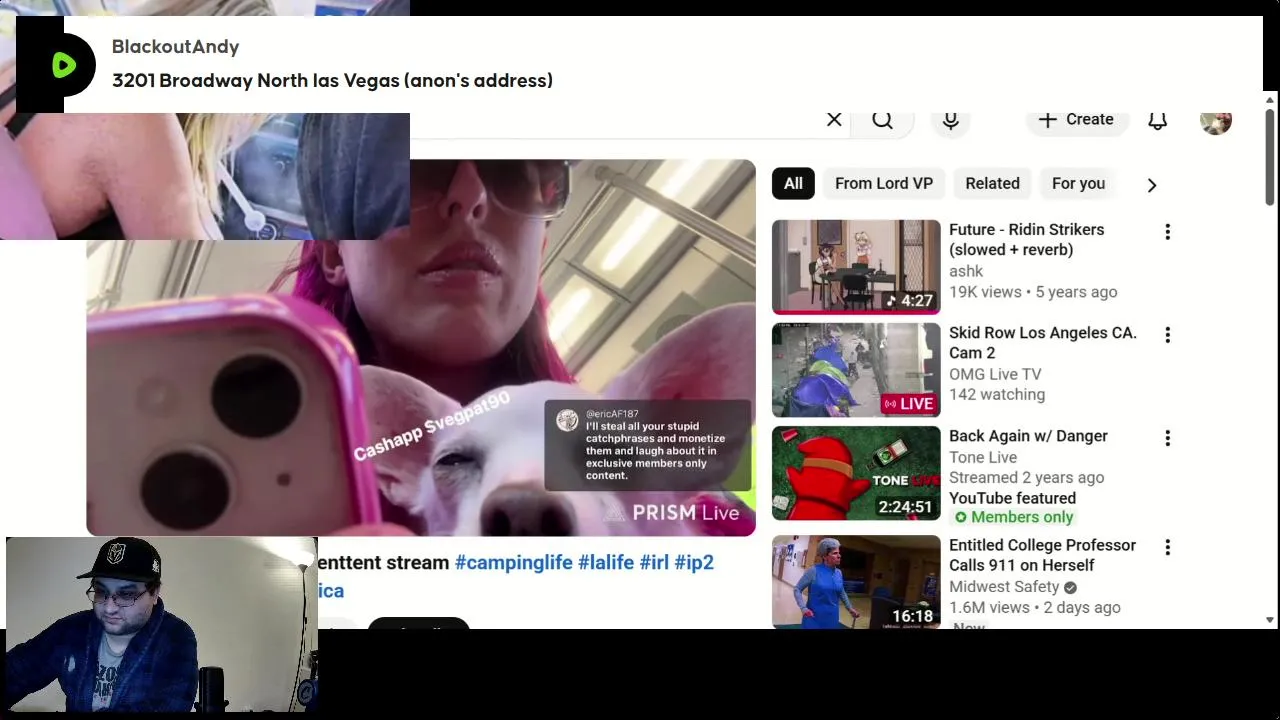Open options menu for Entitled College Professor
Image resolution: width=1280 pixels, height=720 pixels.
(1167, 547)
